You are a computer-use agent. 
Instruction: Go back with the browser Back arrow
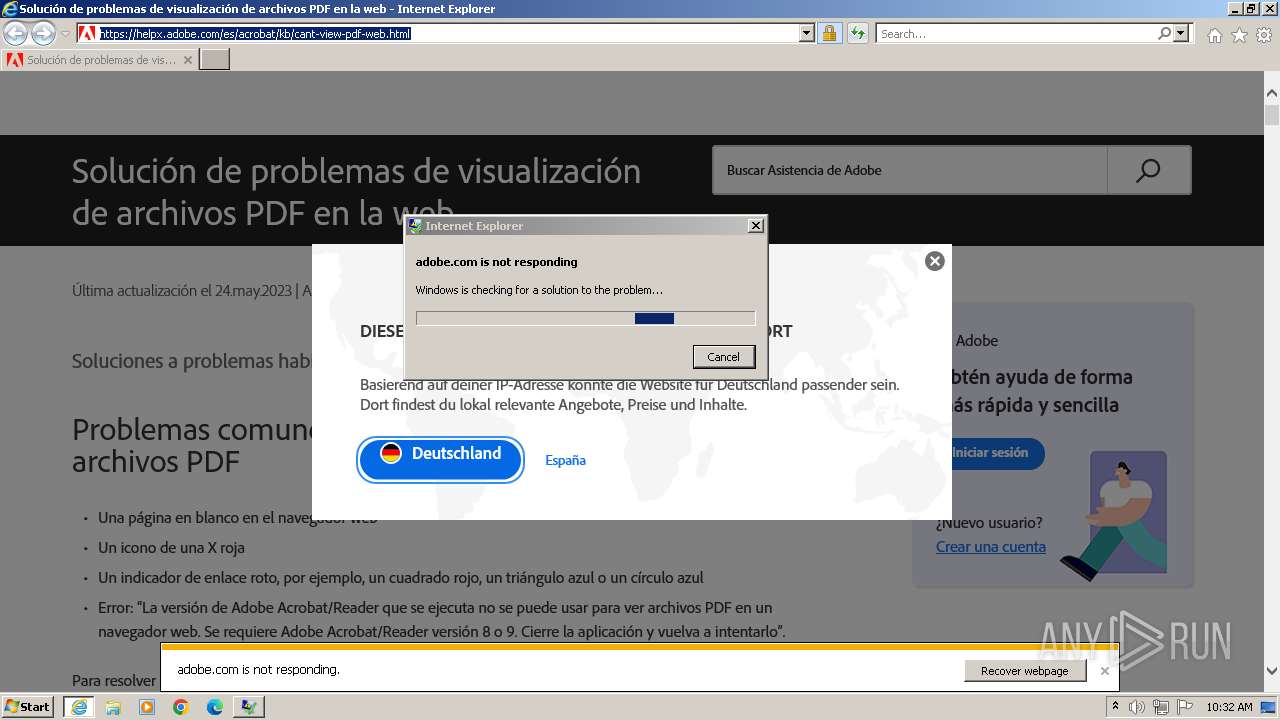point(15,34)
